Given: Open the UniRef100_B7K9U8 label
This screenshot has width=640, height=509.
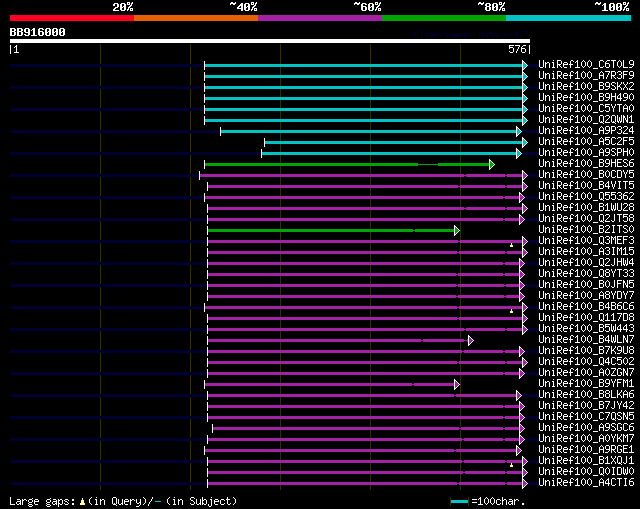Looking at the screenshot, I should click(x=586, y=351).
